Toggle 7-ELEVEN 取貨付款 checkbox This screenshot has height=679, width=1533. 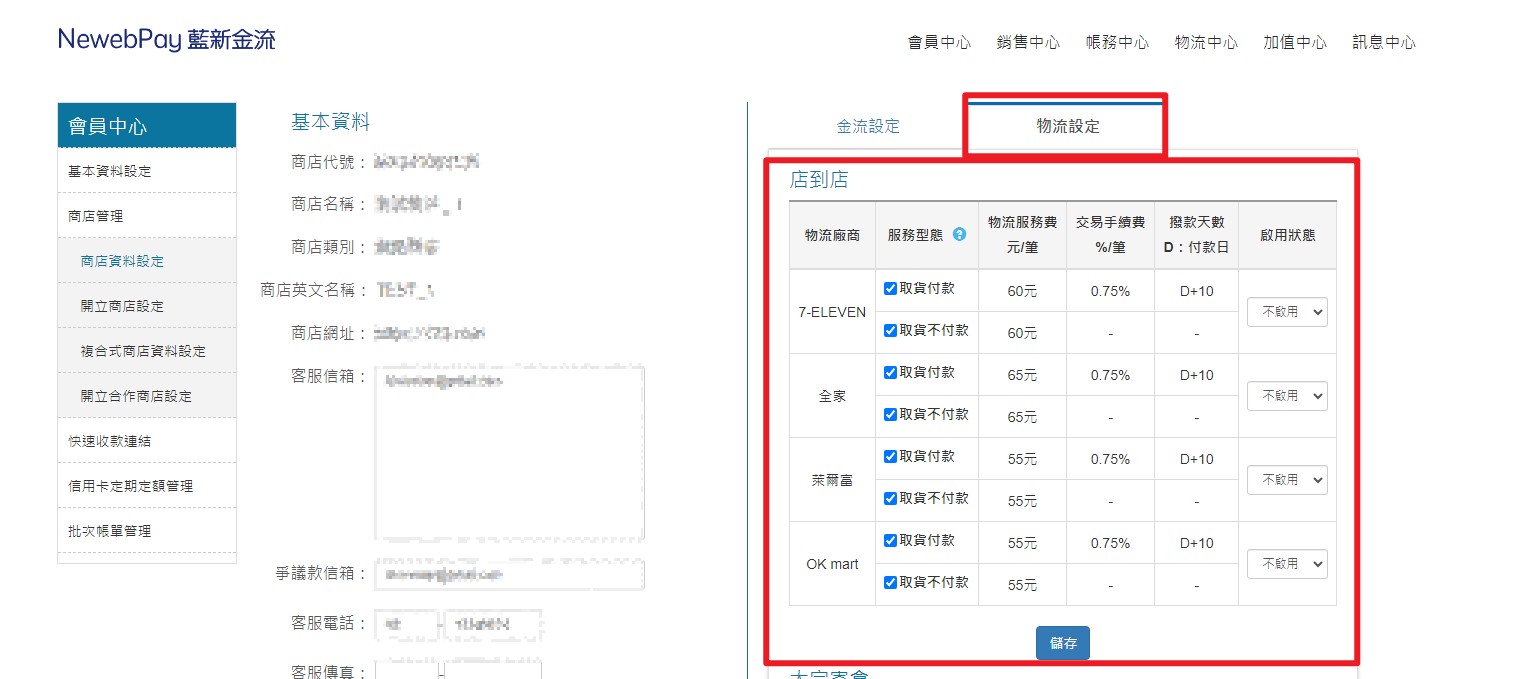[890, 289]
